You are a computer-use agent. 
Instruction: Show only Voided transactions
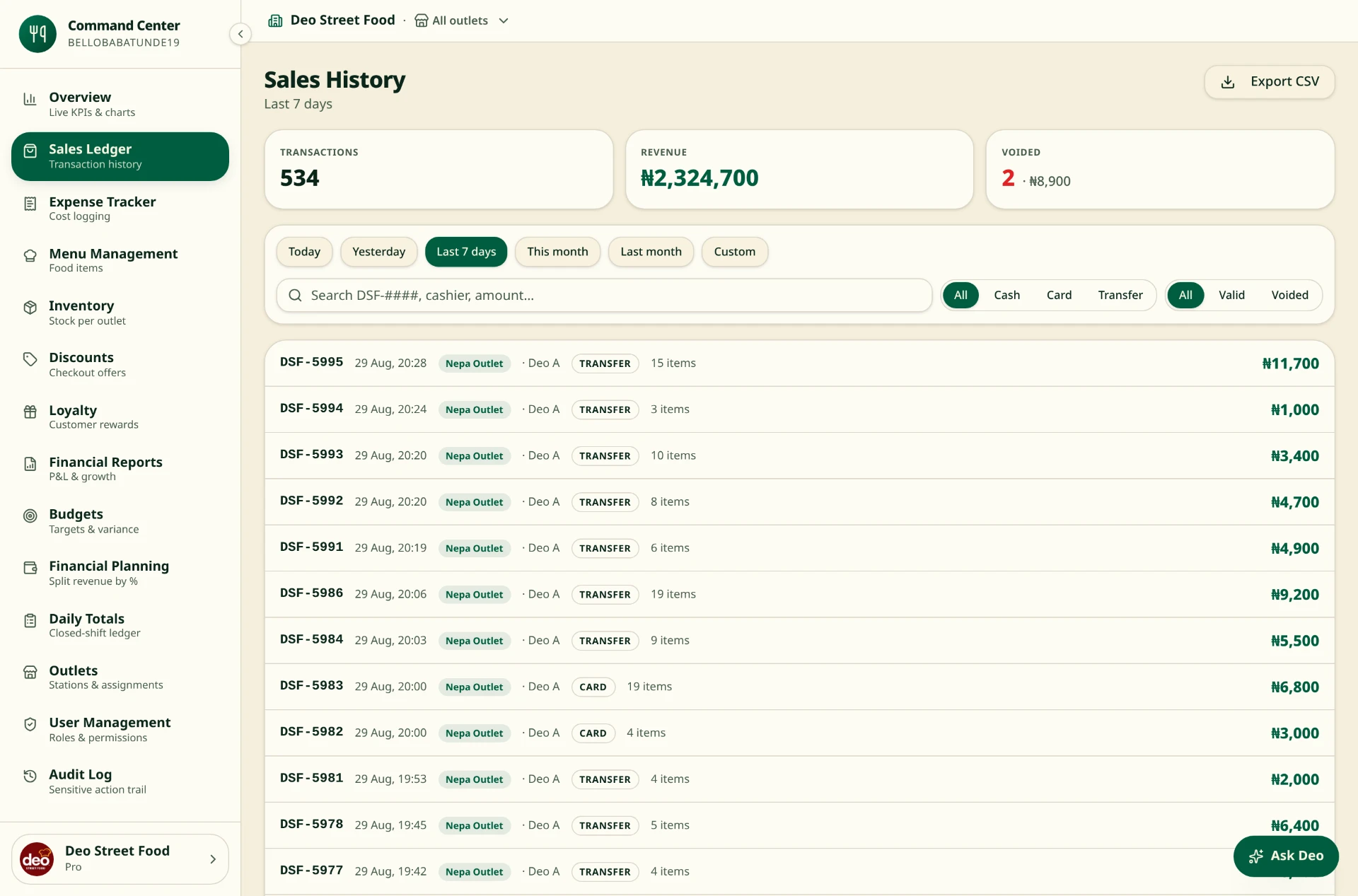click(x=1289, y=295)
